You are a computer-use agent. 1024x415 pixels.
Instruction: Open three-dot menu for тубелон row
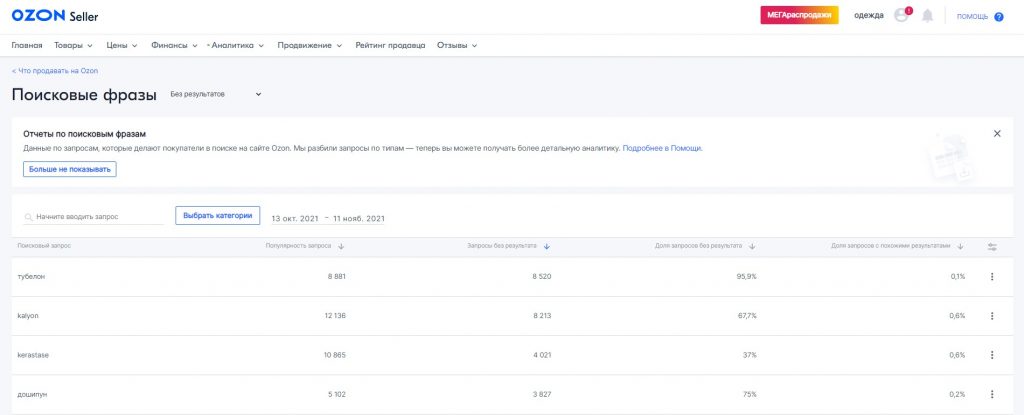click(992, 277)
